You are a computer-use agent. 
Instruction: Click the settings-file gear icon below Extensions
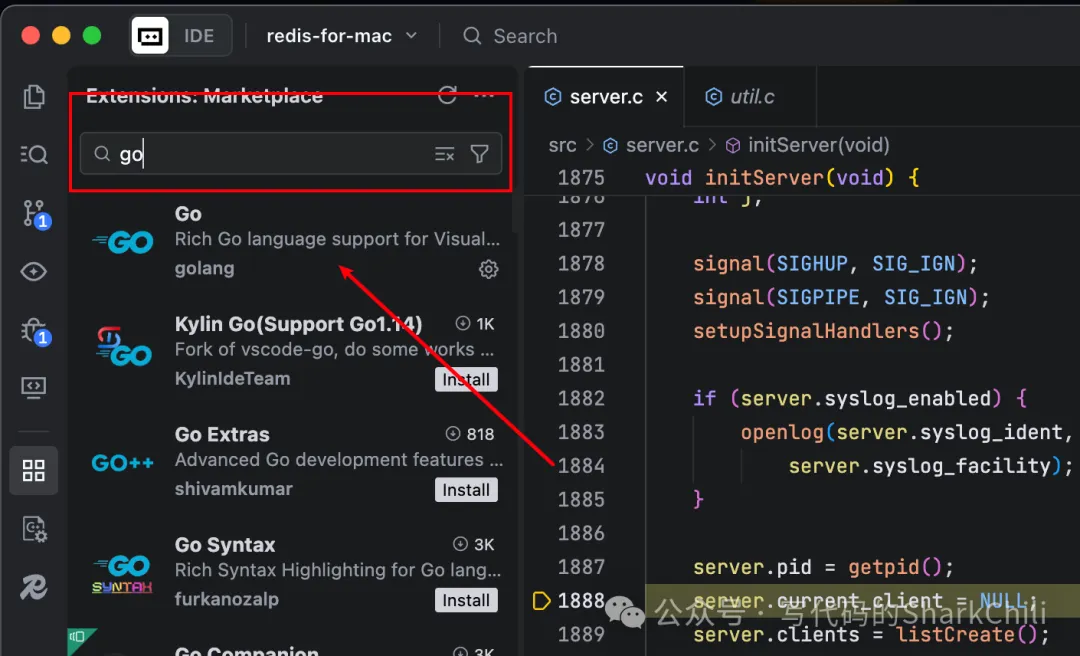tap(34, 529)
